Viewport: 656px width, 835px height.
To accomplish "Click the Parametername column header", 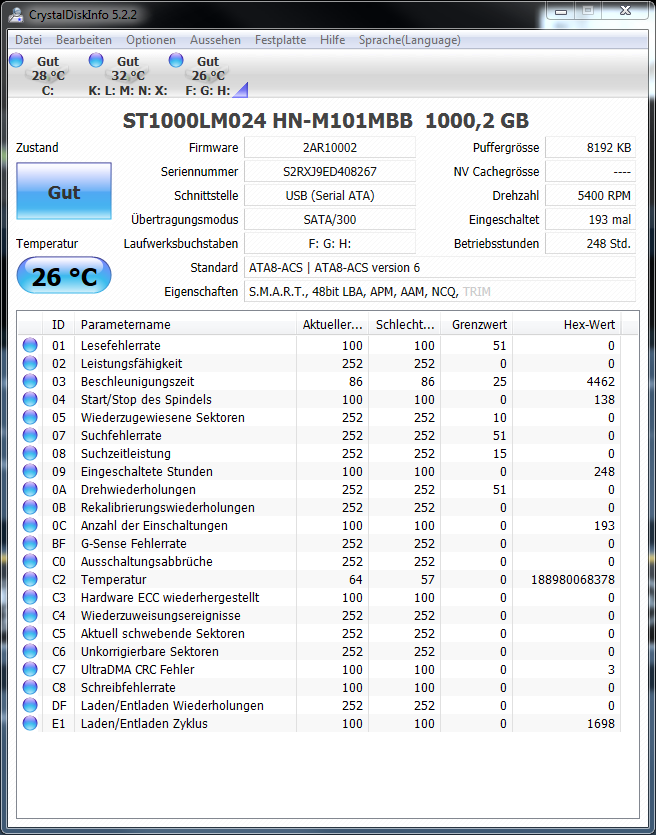I will (x=185, y=324).
